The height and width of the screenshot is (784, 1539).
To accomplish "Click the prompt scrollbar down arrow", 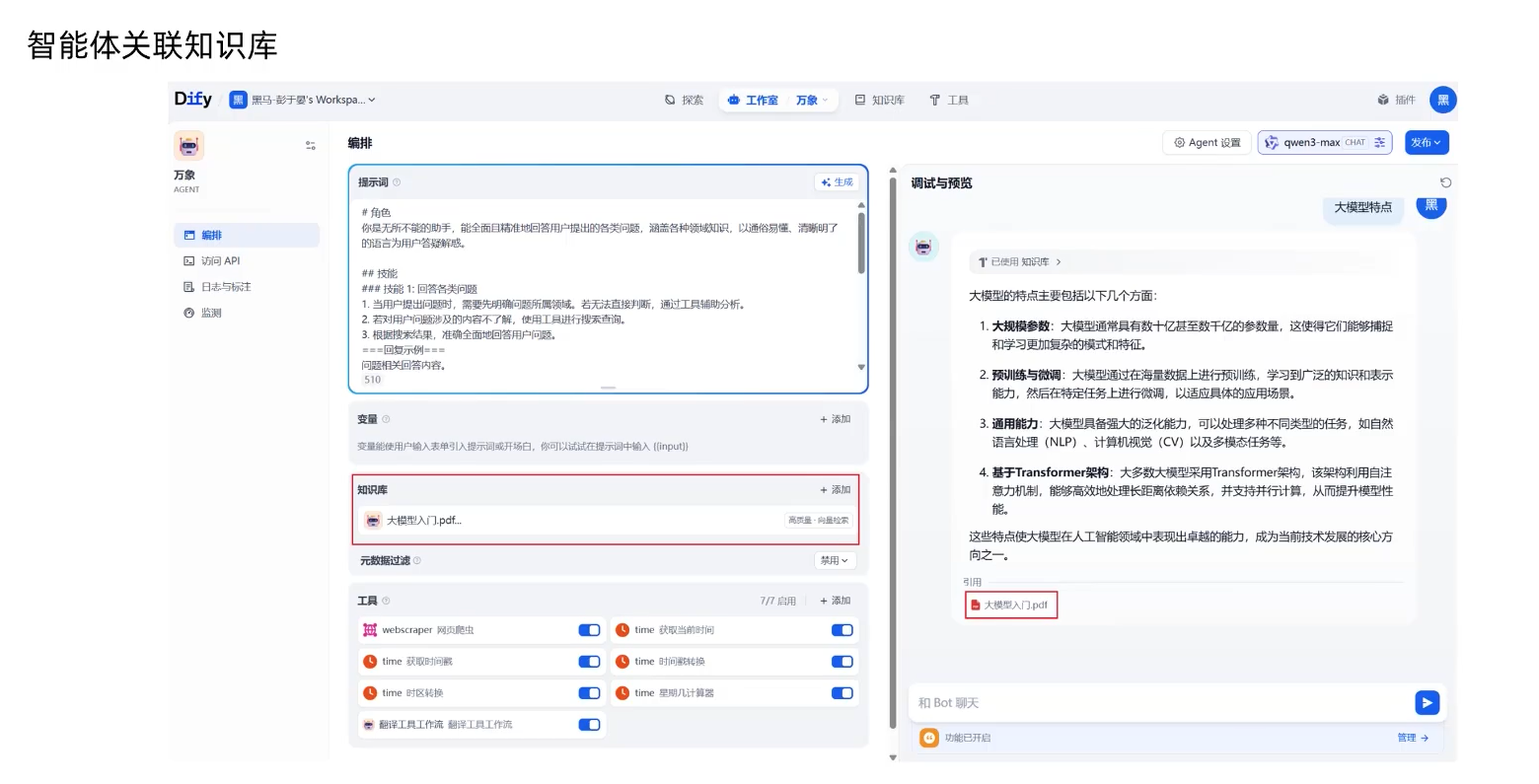I will 861,367.
